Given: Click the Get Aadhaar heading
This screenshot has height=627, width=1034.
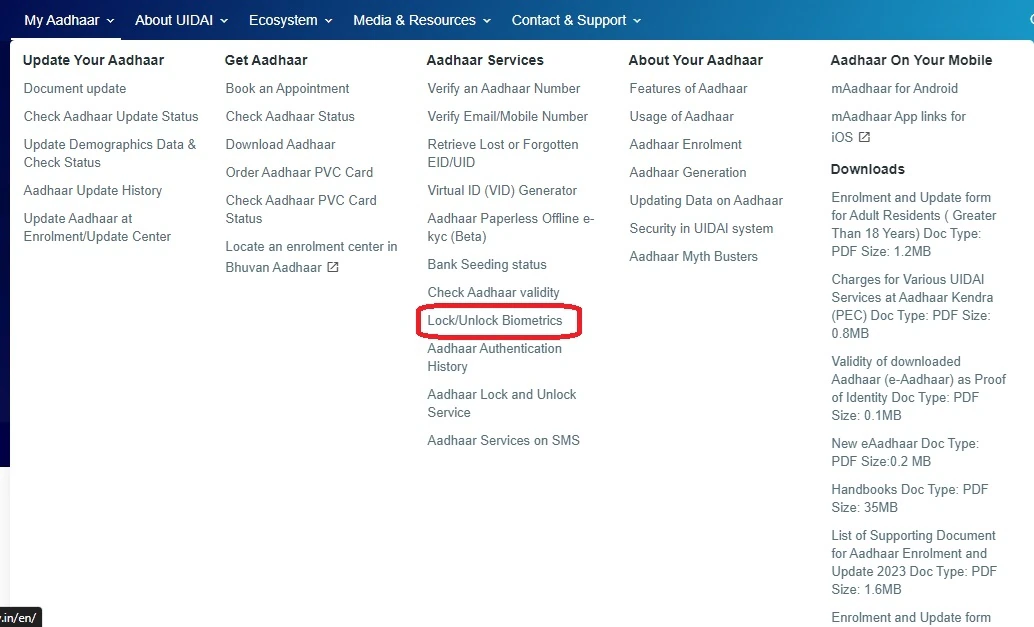Looking at the screenshot, I should [266, 60].
